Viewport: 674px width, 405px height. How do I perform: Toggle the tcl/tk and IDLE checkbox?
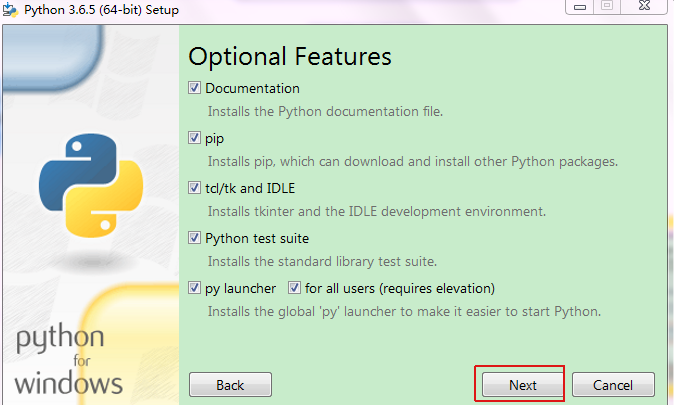pos(194,188)
